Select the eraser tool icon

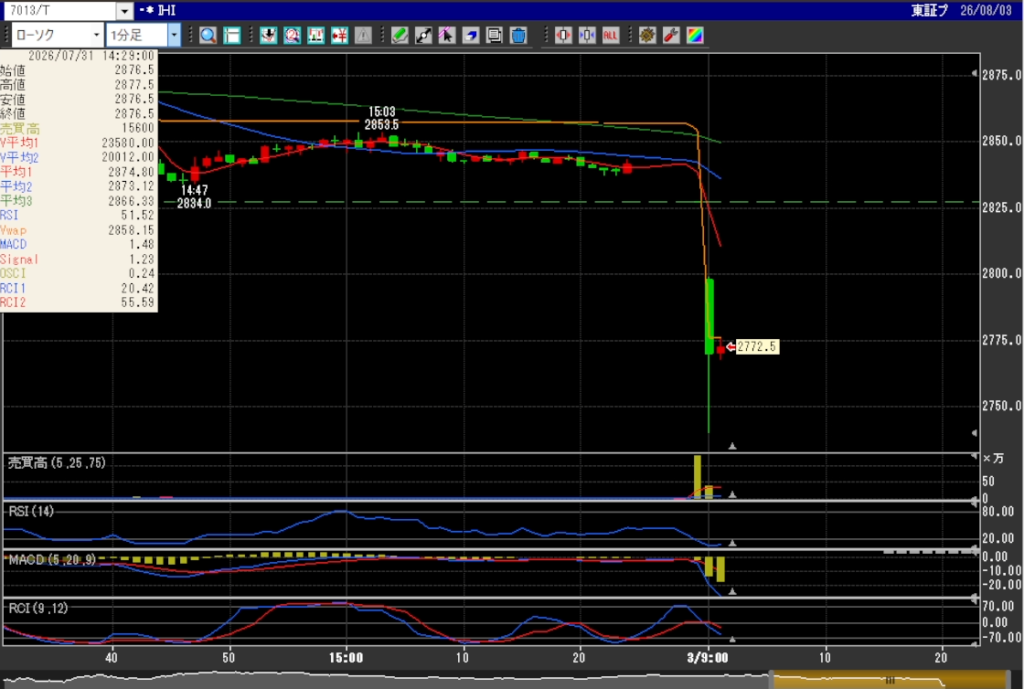tap(471, 35)
